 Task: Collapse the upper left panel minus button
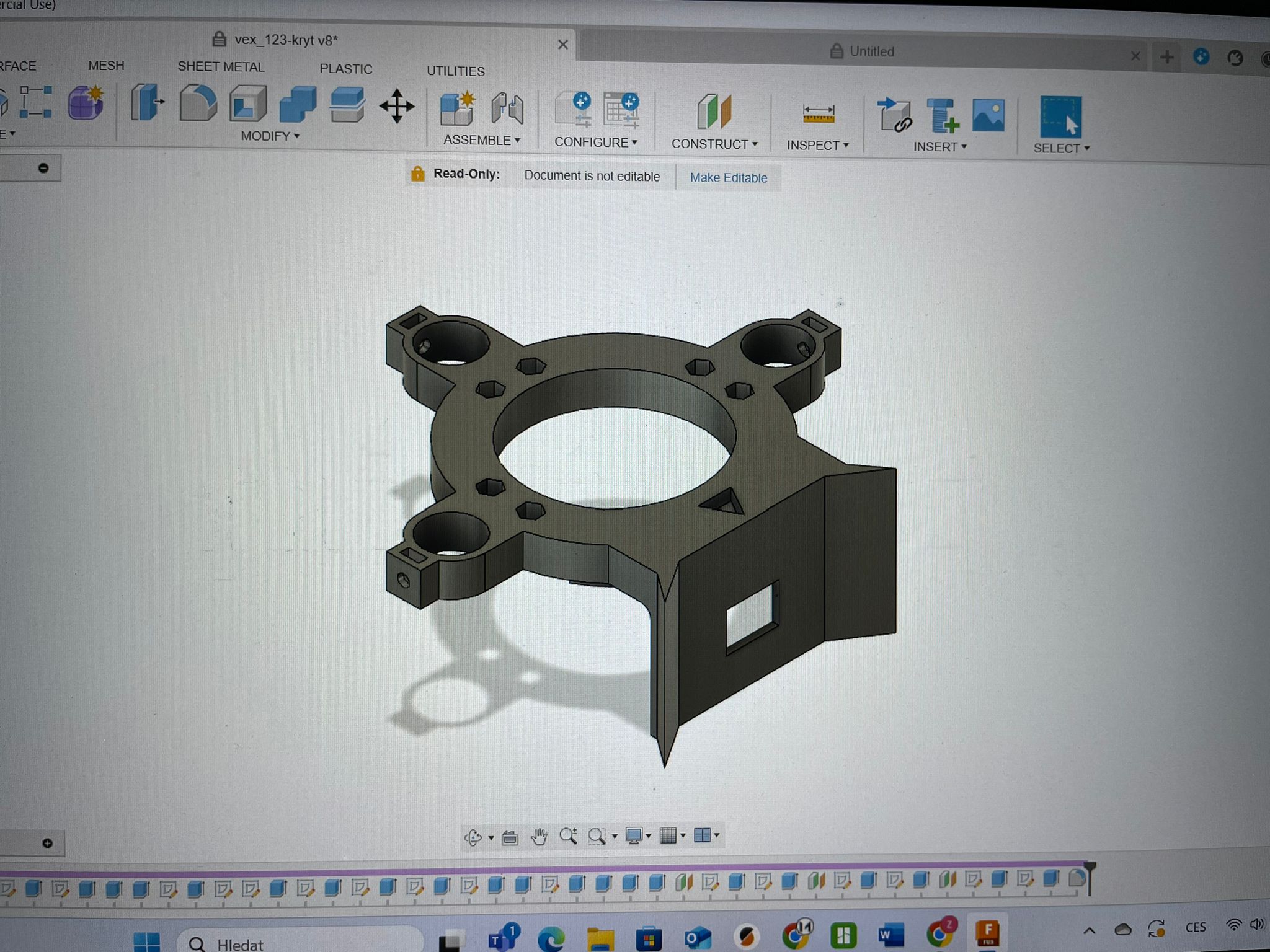[x=43, y=168]
